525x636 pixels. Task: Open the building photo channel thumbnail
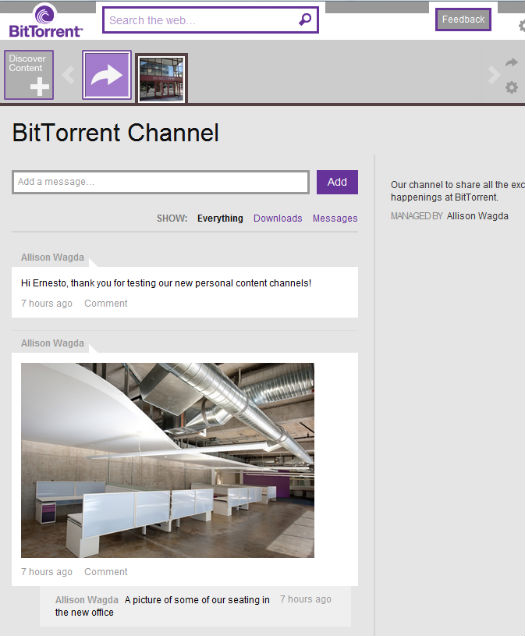[161, 79]
